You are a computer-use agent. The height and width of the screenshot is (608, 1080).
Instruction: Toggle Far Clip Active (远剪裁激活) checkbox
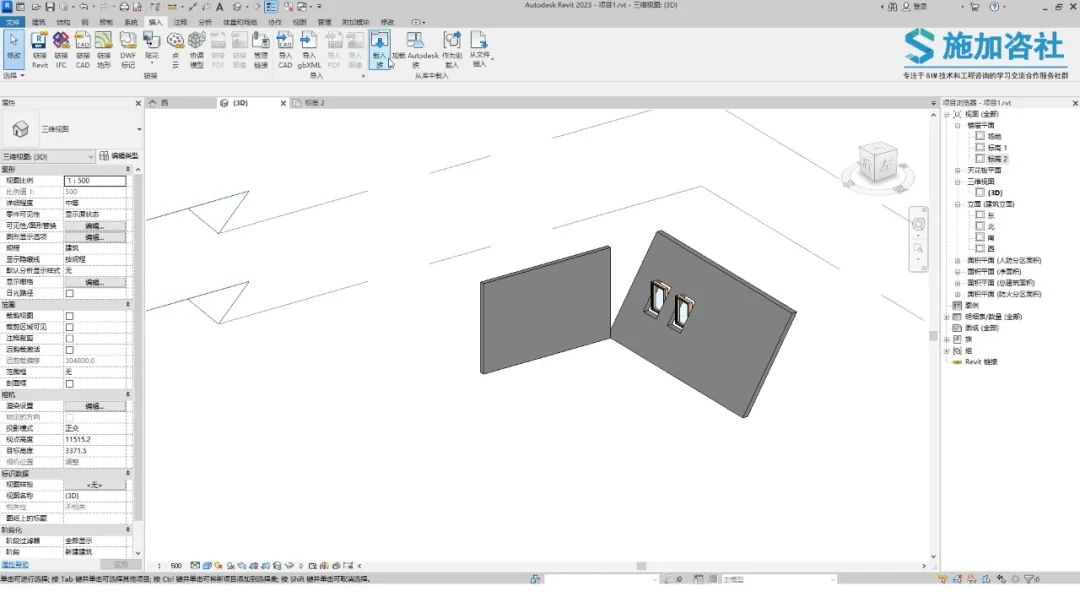click(x=70, y=350)
